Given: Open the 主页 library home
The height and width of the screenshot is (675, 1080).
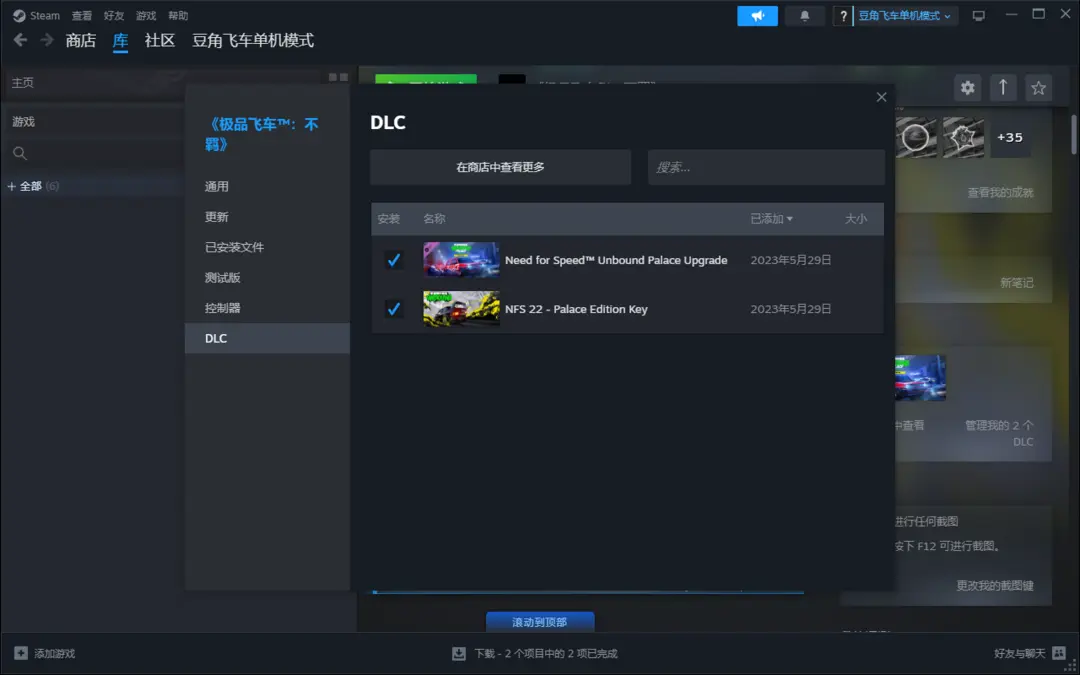Looking at the screenshot, I should (x=23, y=83).
